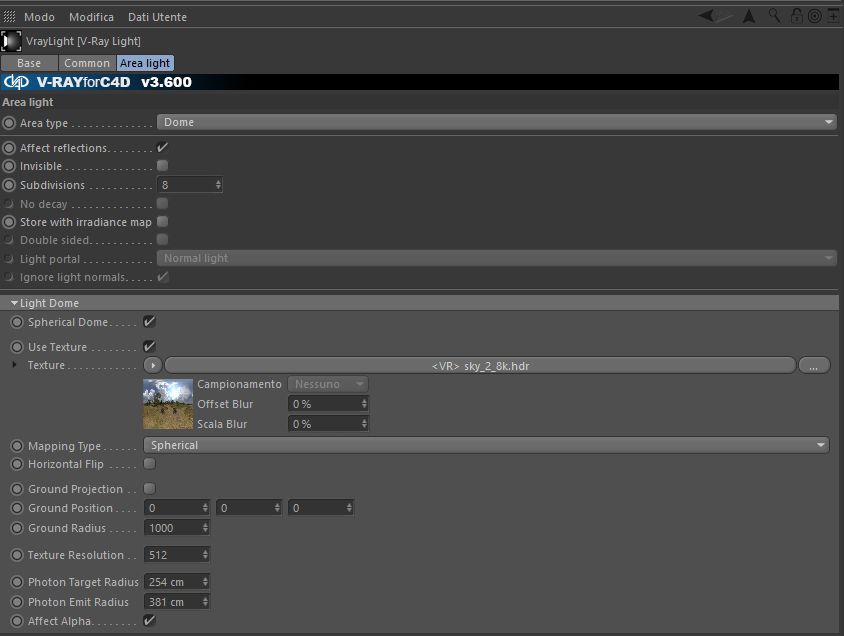
Task: Toggle the padlock lock element icon
Action: point(796,16)
